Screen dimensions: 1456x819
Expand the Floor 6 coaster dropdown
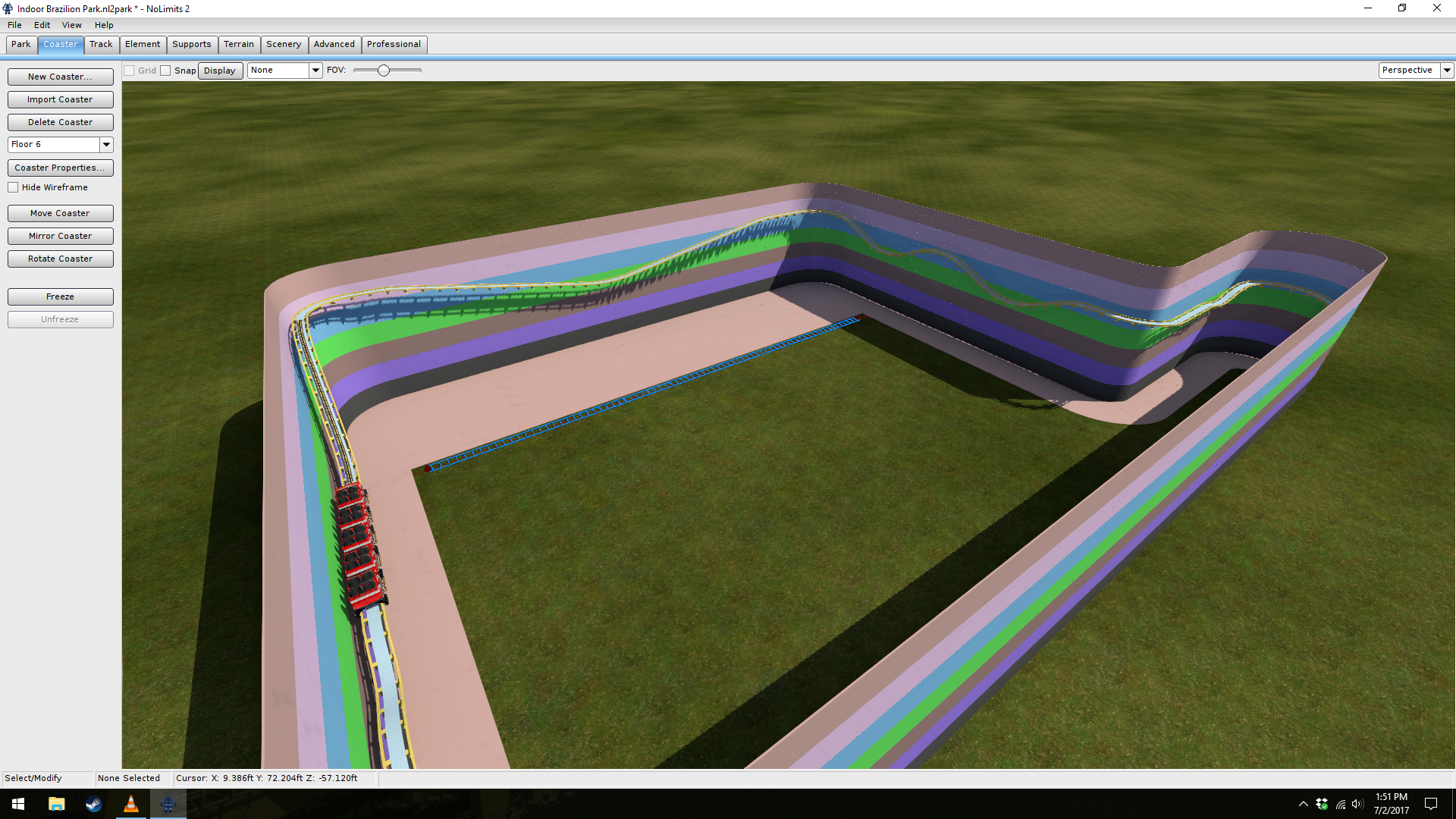point(106,144)
